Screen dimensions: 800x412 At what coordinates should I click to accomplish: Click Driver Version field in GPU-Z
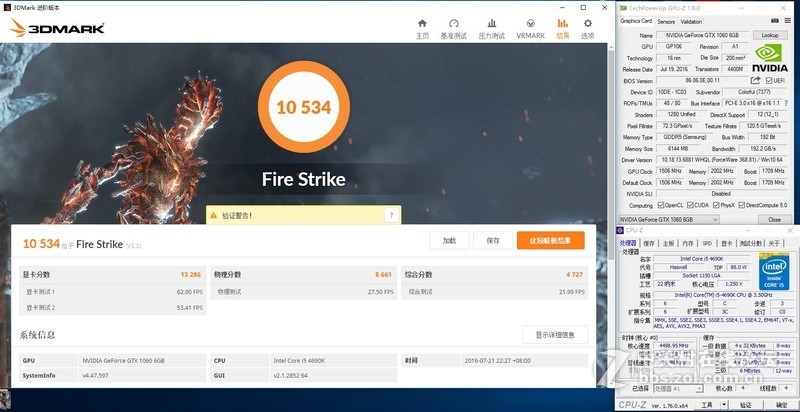721,160
